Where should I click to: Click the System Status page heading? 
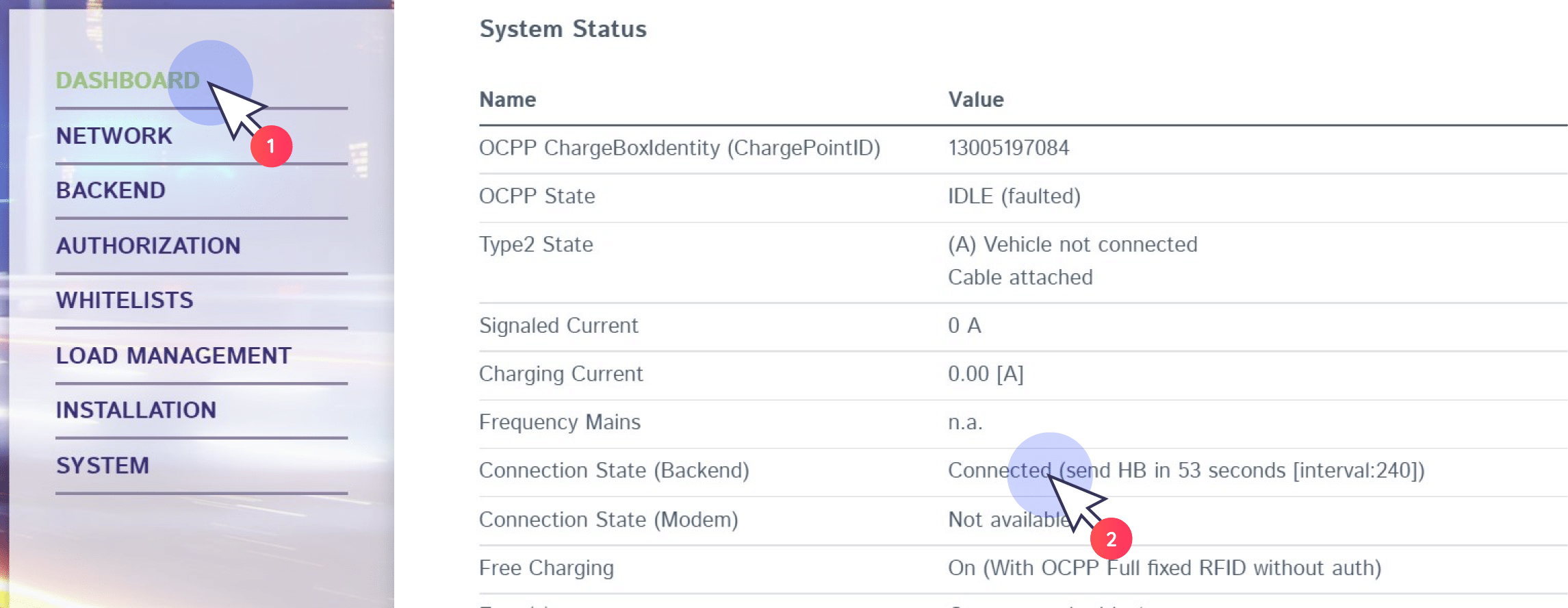click(563, 29)
